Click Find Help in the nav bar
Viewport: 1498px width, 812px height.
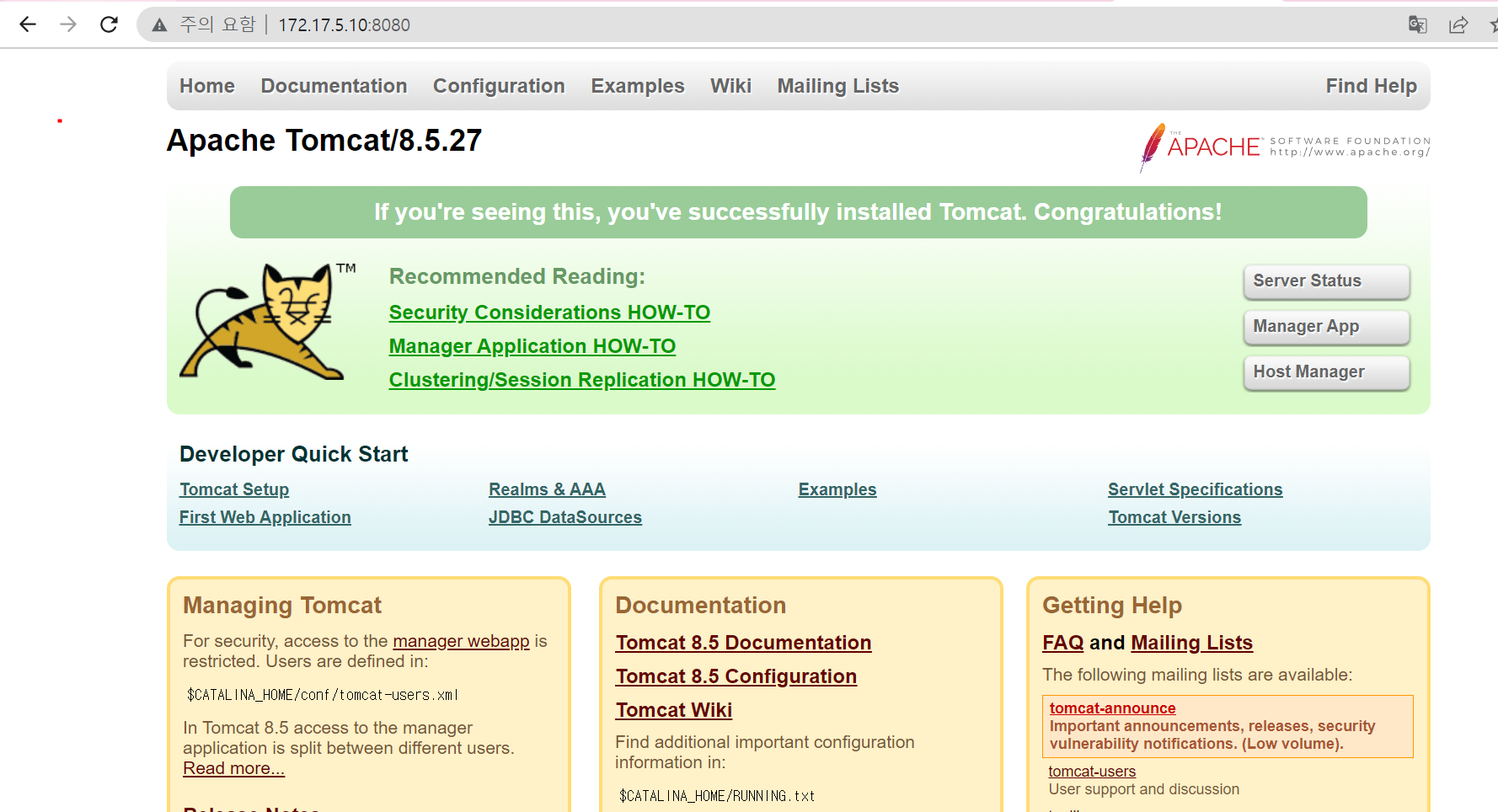[x=1372, y=86]
